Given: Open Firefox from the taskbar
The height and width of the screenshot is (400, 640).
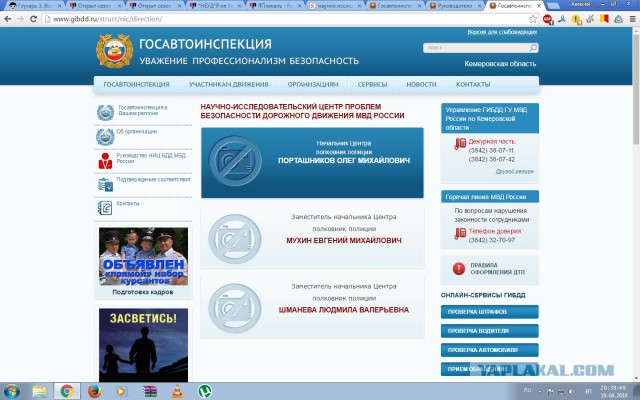Looking at the screenshot, I should 94,391.
